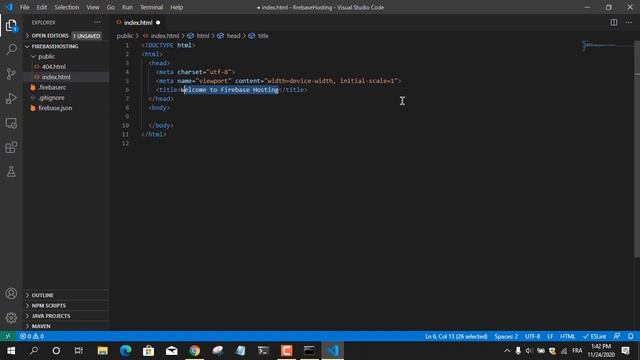Open the Edit menu
This screenshot has width=640, height=360.
(42, 7)
